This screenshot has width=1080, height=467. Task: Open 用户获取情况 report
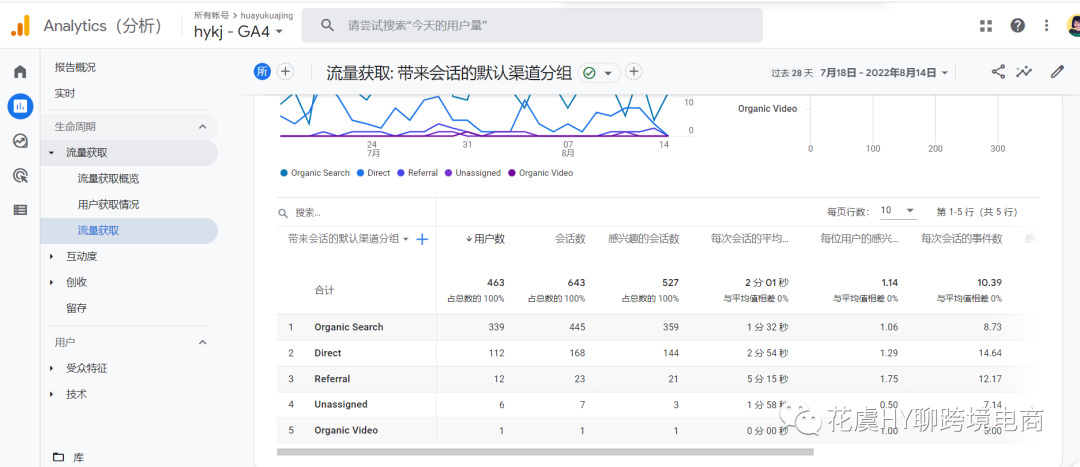point(108,205)
